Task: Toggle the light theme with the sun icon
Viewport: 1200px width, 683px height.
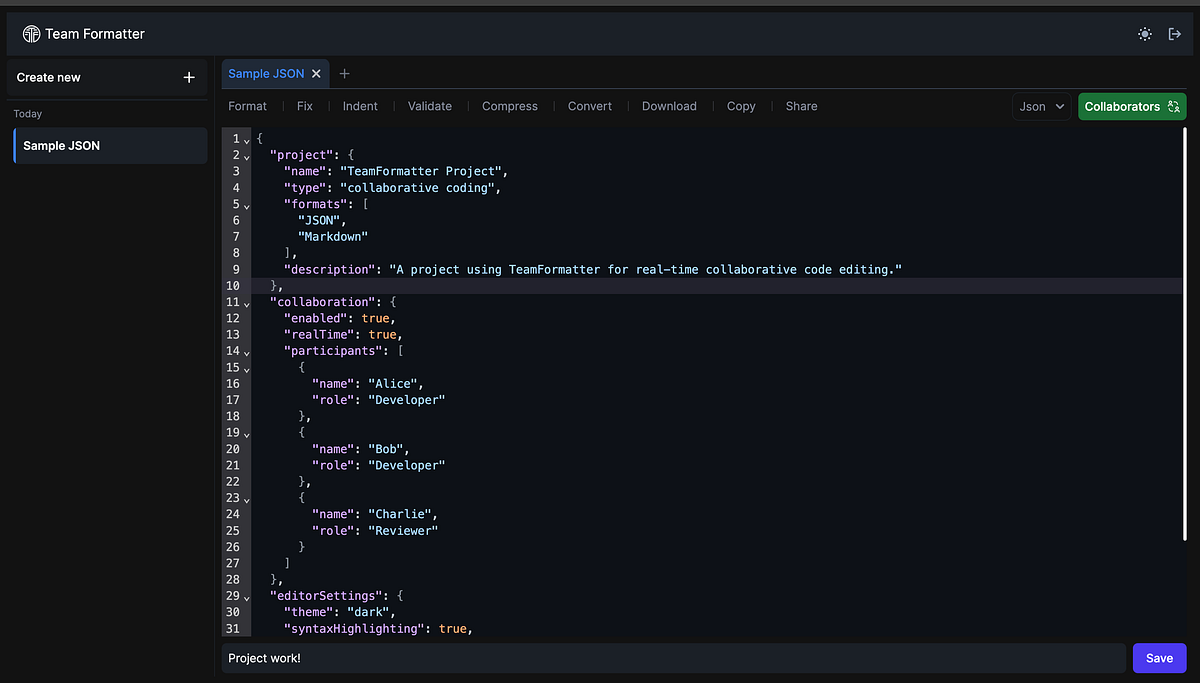Action: 1144,33
